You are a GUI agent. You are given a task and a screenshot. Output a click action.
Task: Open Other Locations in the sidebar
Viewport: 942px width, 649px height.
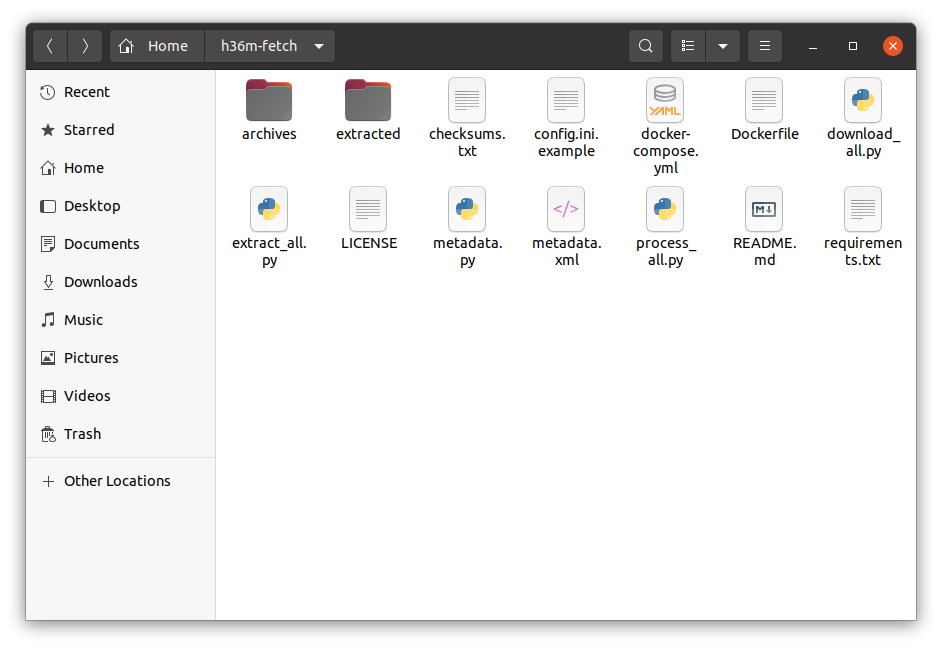click(120, 481)
